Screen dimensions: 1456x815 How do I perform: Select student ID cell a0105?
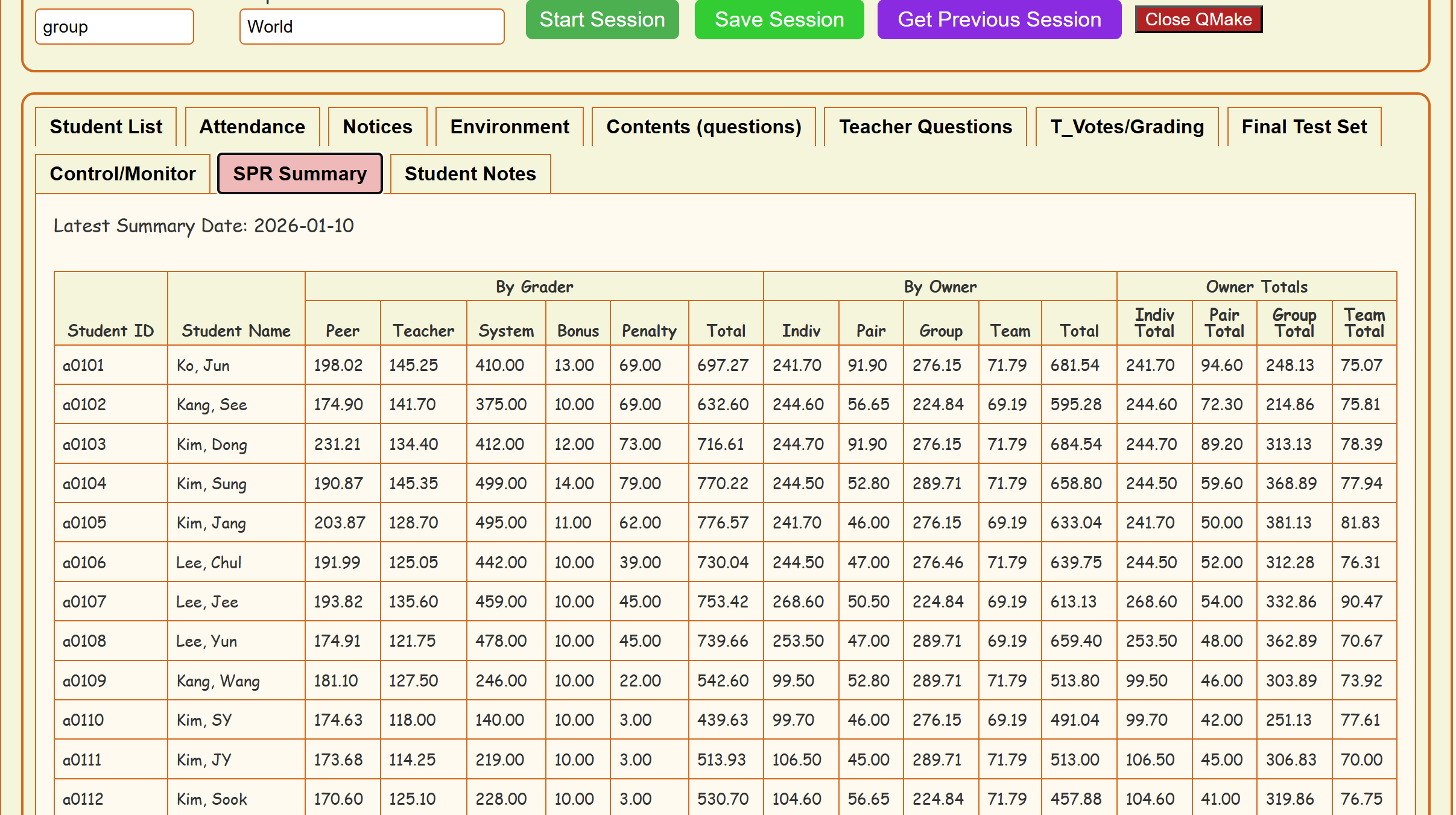(x=84, y=522)
